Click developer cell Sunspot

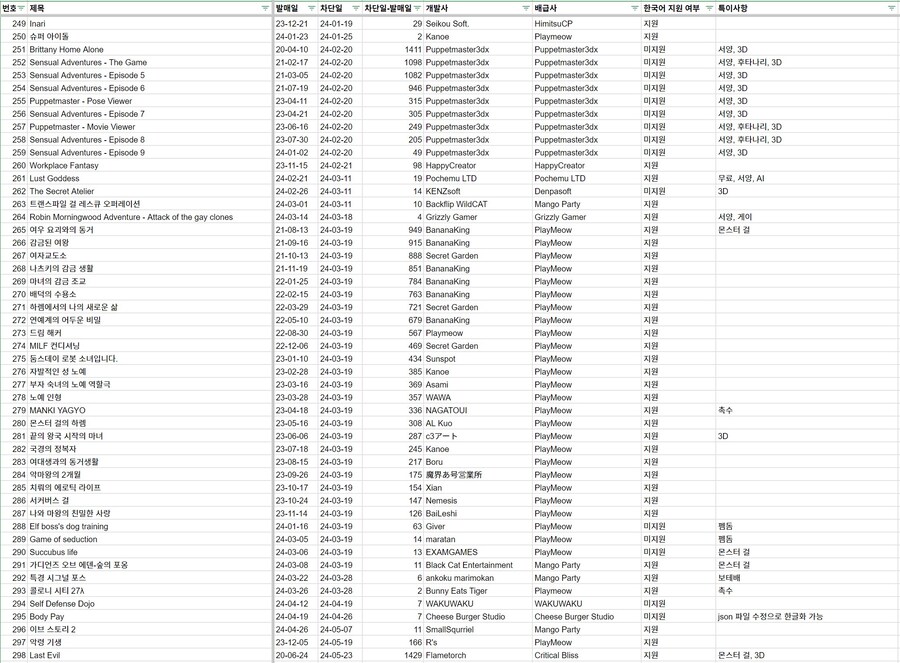(x=478, y=359)
